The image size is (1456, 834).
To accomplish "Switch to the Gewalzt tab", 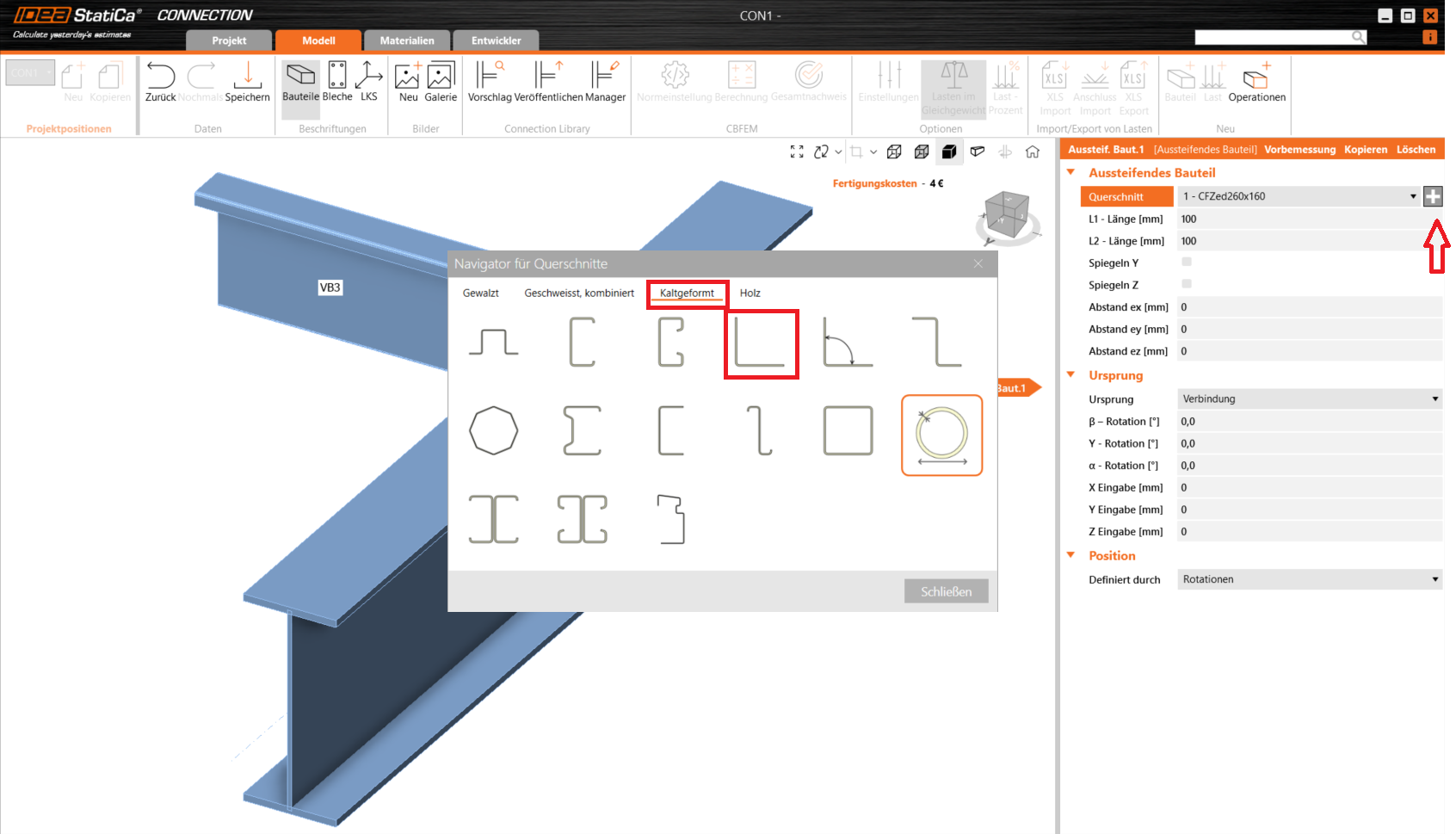I will (480, 293).
